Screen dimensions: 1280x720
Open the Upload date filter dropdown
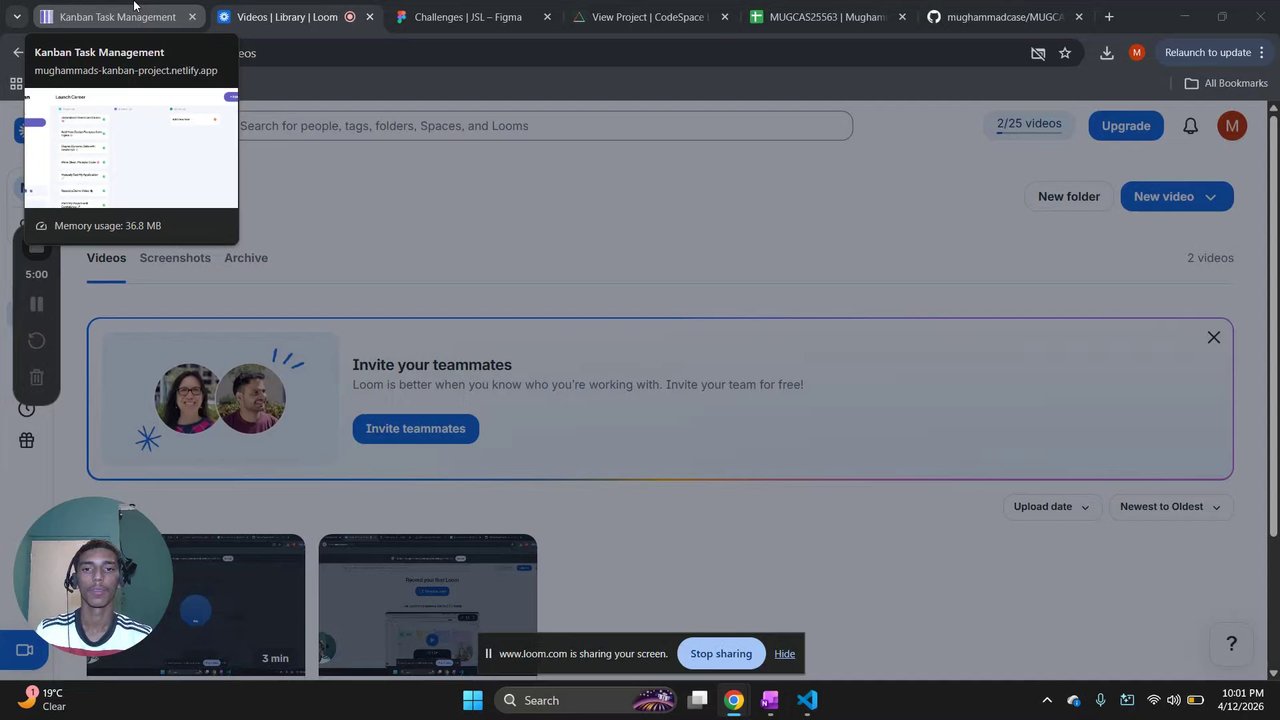pos(1051,507)
